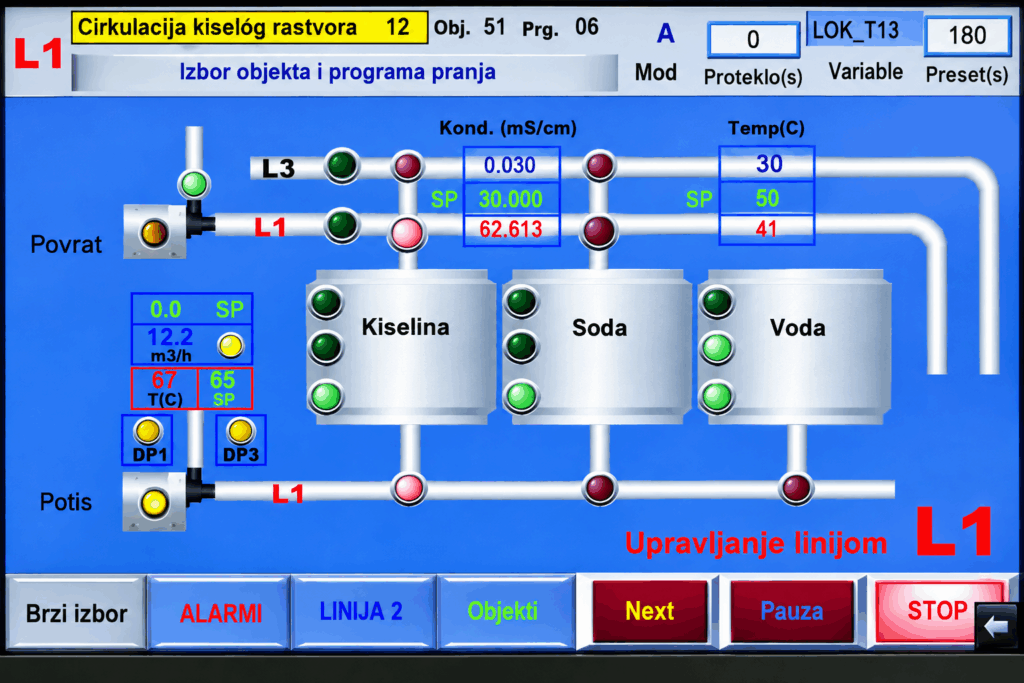
Task: Click the dark green lamp on the L1 return line
Action: pos(342,226)
